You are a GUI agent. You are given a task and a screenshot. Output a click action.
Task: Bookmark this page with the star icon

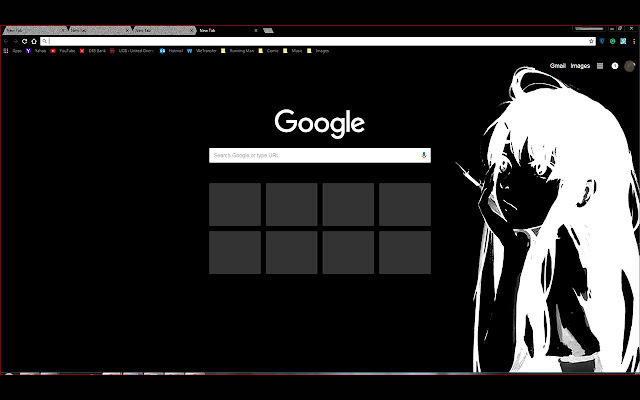[591, 41]
